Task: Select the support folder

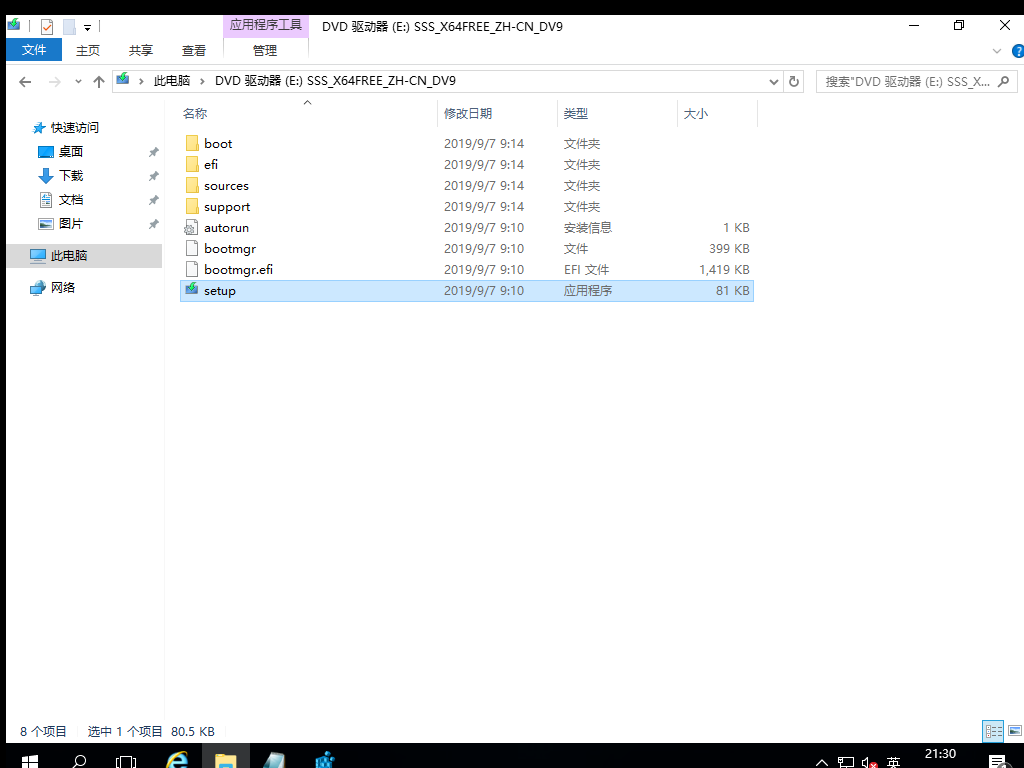Action: pos(467,206)
